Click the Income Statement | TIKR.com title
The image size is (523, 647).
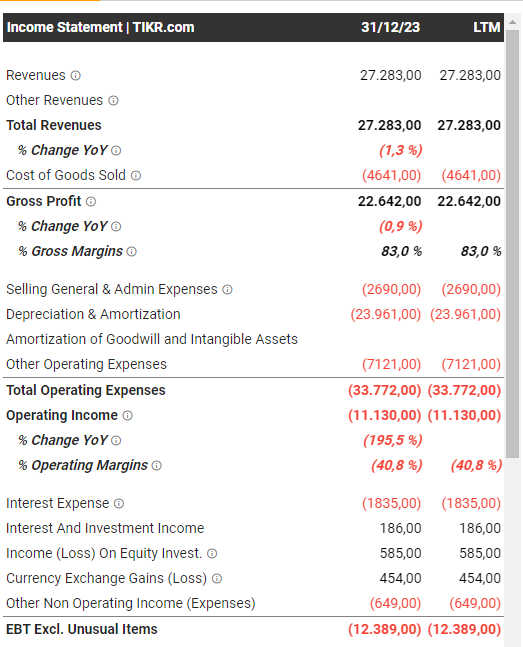[100, 27]
